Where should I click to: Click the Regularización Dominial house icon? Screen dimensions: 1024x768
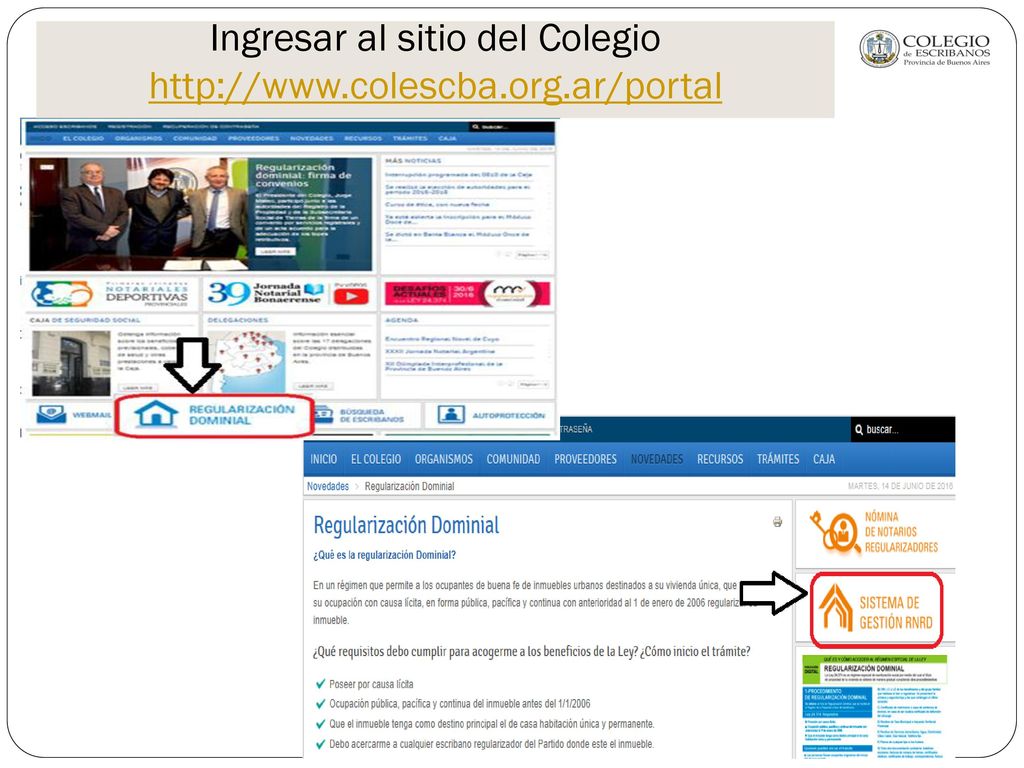tap(156, 414)
